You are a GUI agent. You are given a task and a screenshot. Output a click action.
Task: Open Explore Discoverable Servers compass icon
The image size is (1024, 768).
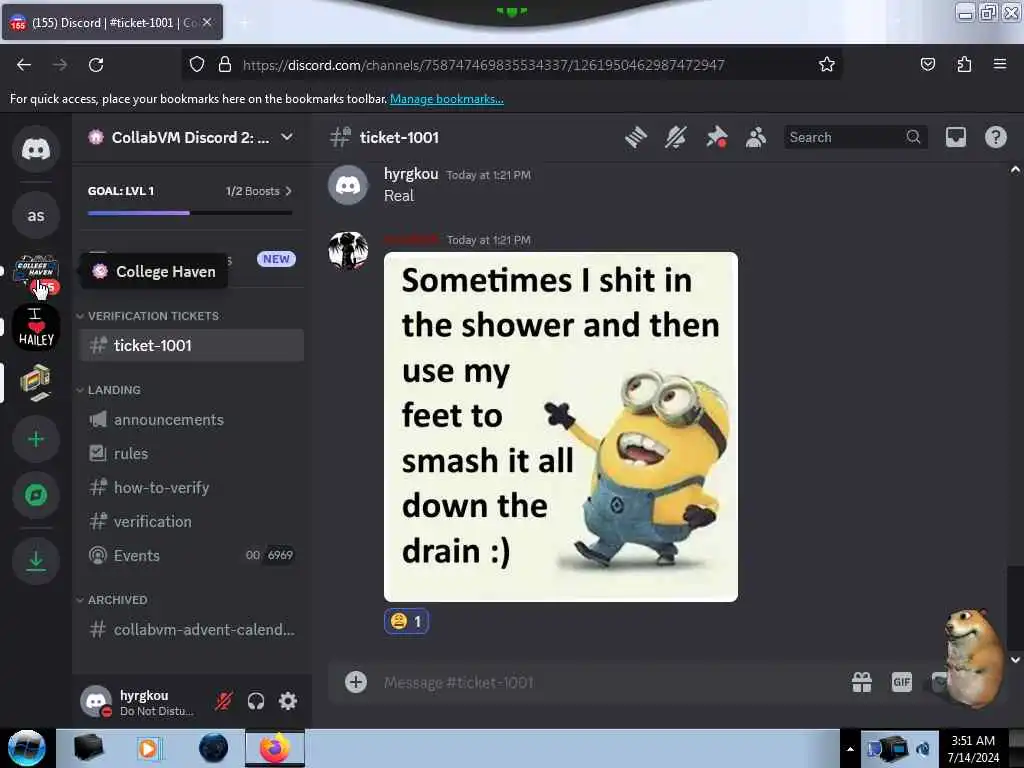pyautogui.click(x=36, y=496)
